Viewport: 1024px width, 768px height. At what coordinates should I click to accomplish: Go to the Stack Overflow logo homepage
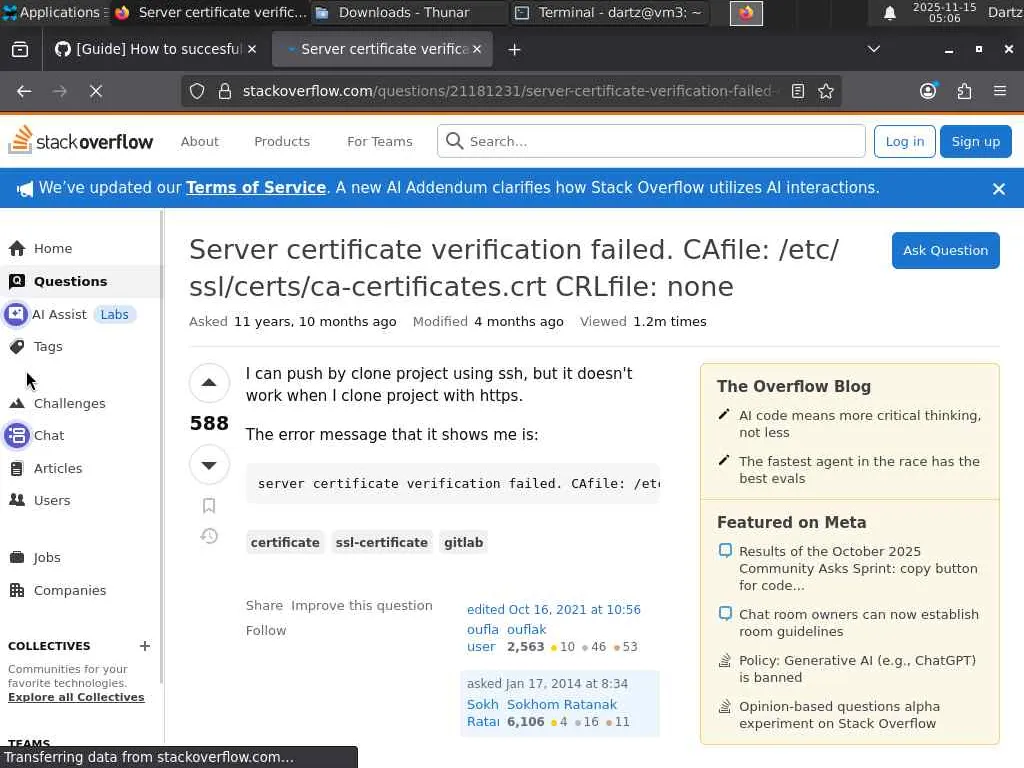81,141
